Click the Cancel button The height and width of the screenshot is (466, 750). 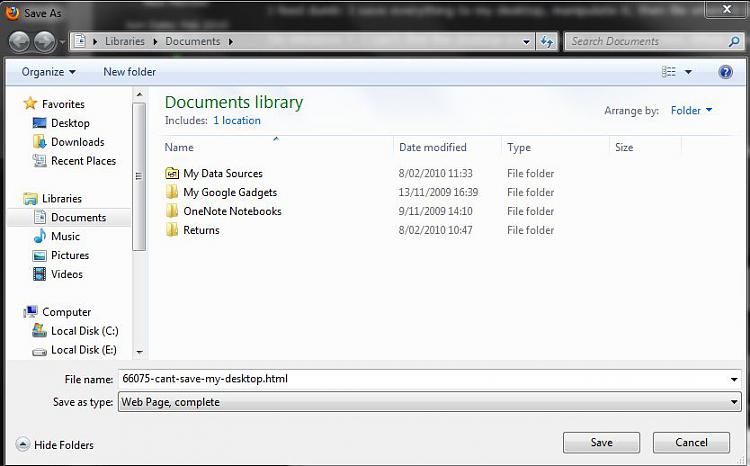coord(691,443)
